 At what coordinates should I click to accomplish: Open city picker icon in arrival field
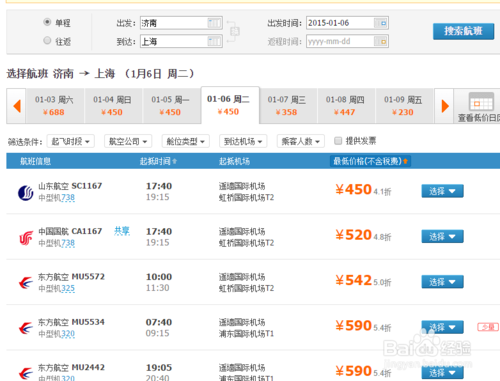[x=214, y=41]
